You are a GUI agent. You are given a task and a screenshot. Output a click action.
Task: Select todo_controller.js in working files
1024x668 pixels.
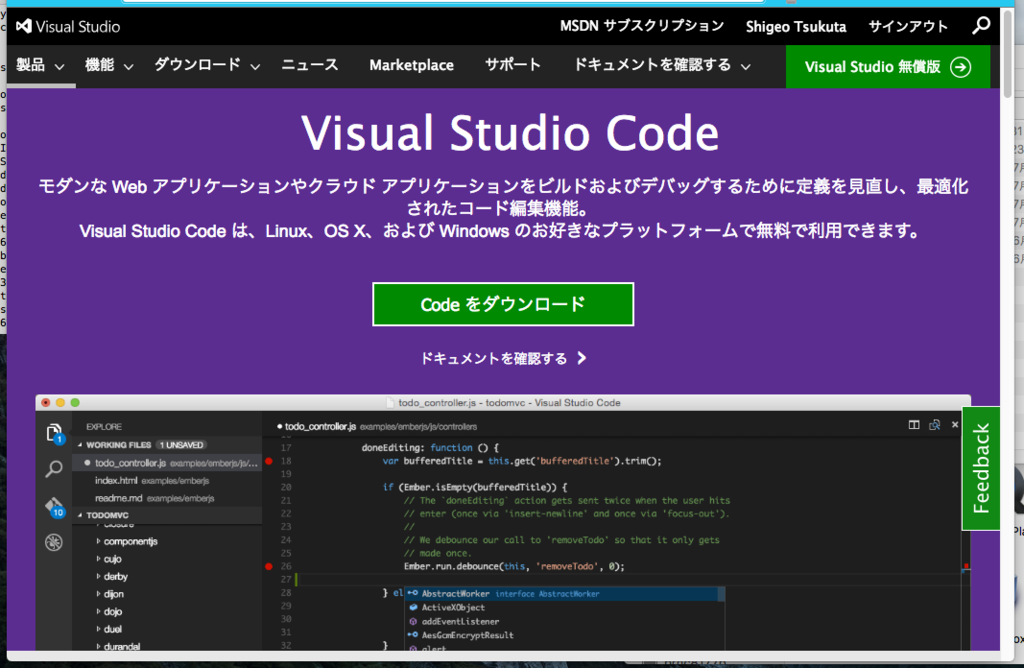coord(167,463)
